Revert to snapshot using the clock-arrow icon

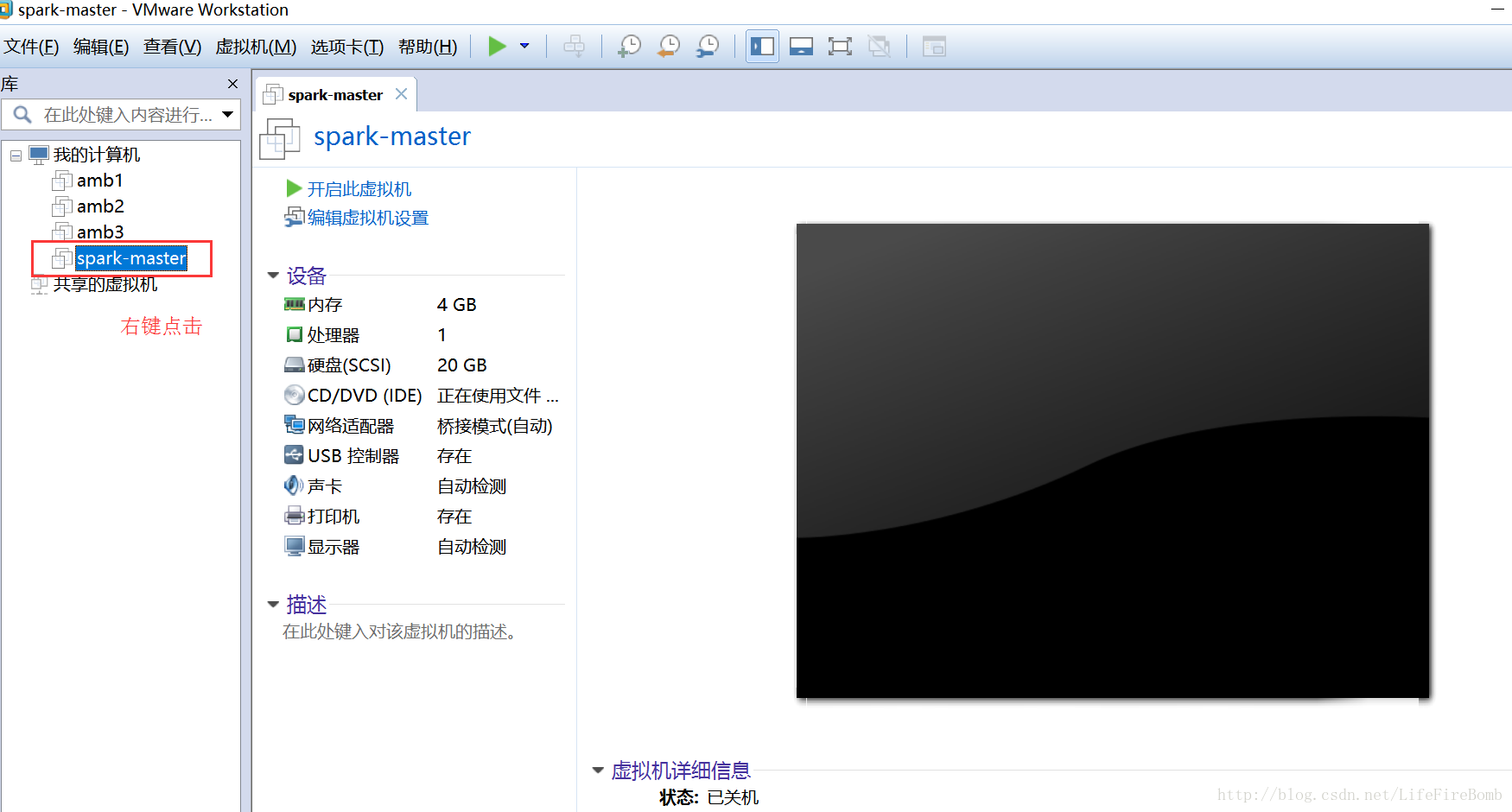pos(669,46)
